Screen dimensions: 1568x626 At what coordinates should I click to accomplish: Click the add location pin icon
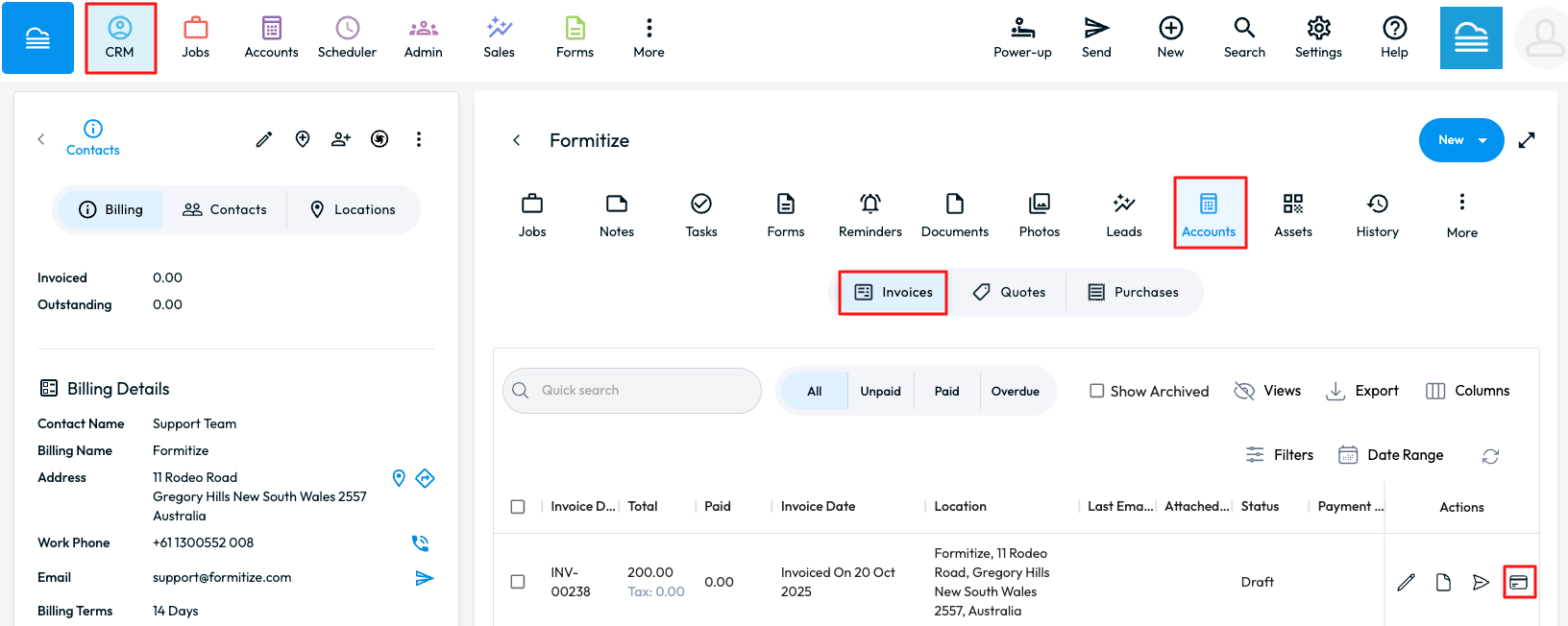coord(303,139)
